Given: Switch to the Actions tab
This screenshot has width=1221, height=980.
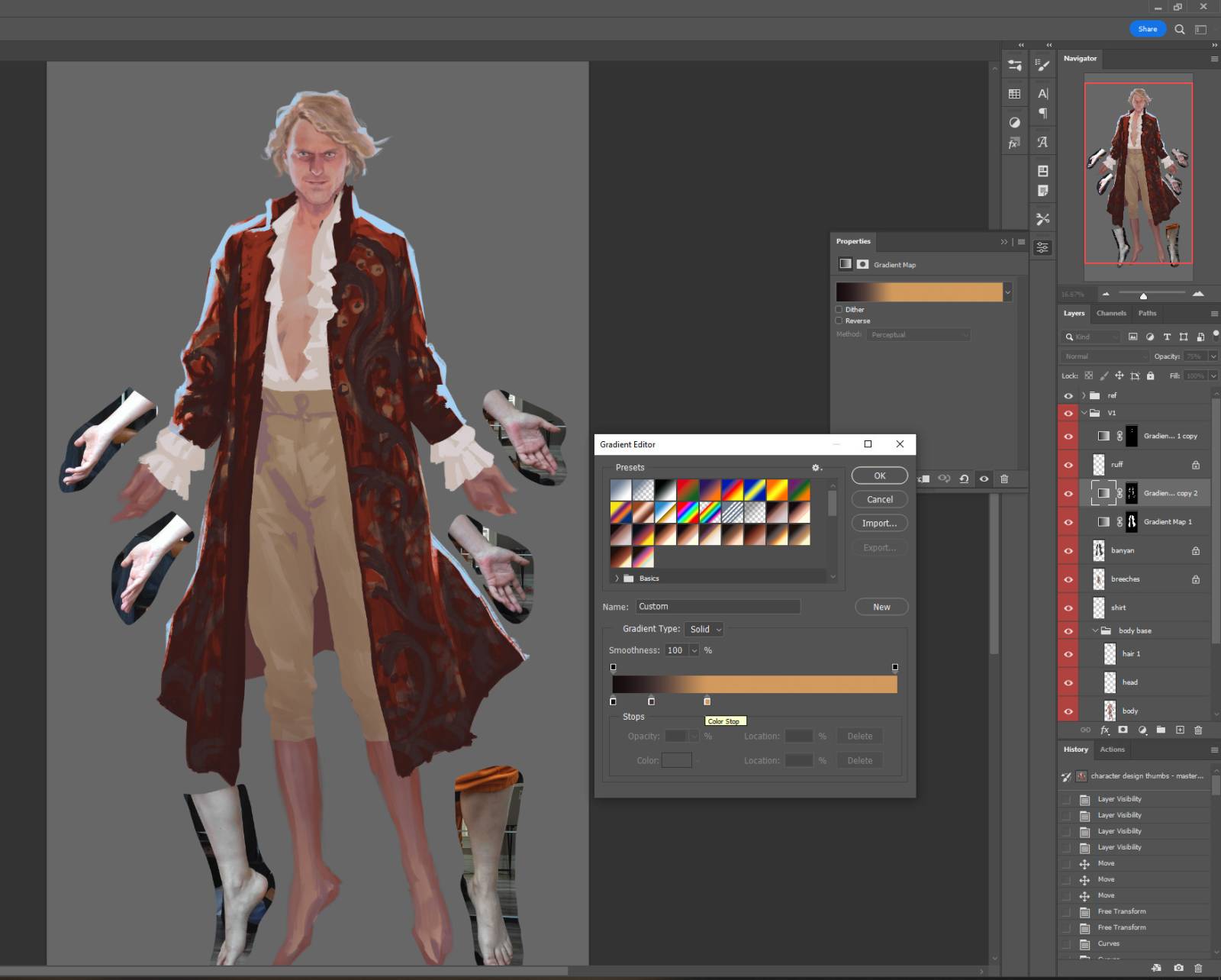Looking at the screenshot, I should pyautogui.click(x=1112, y=750).
